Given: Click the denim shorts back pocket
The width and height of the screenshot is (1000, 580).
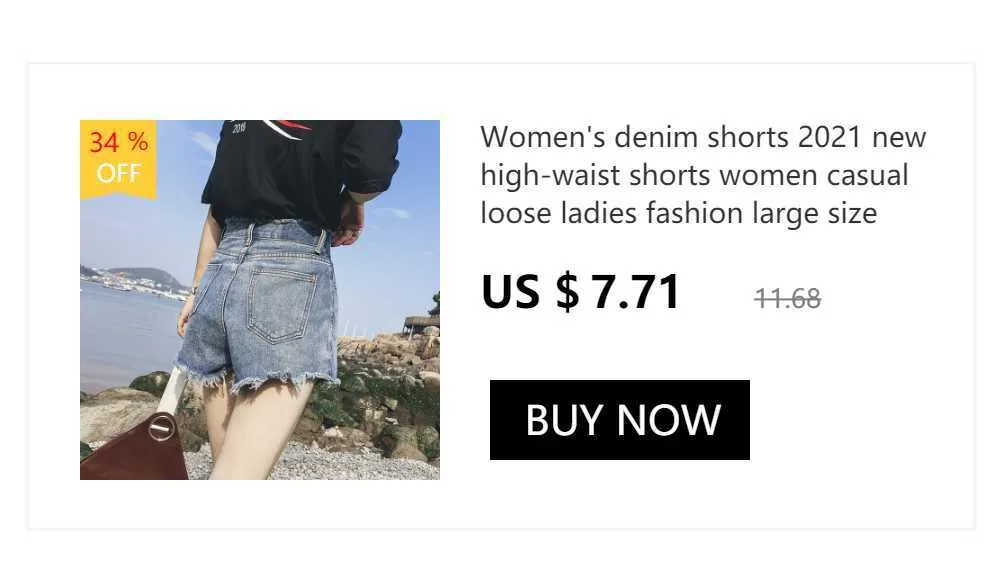Looking at the screenshot, I should 282,303.
